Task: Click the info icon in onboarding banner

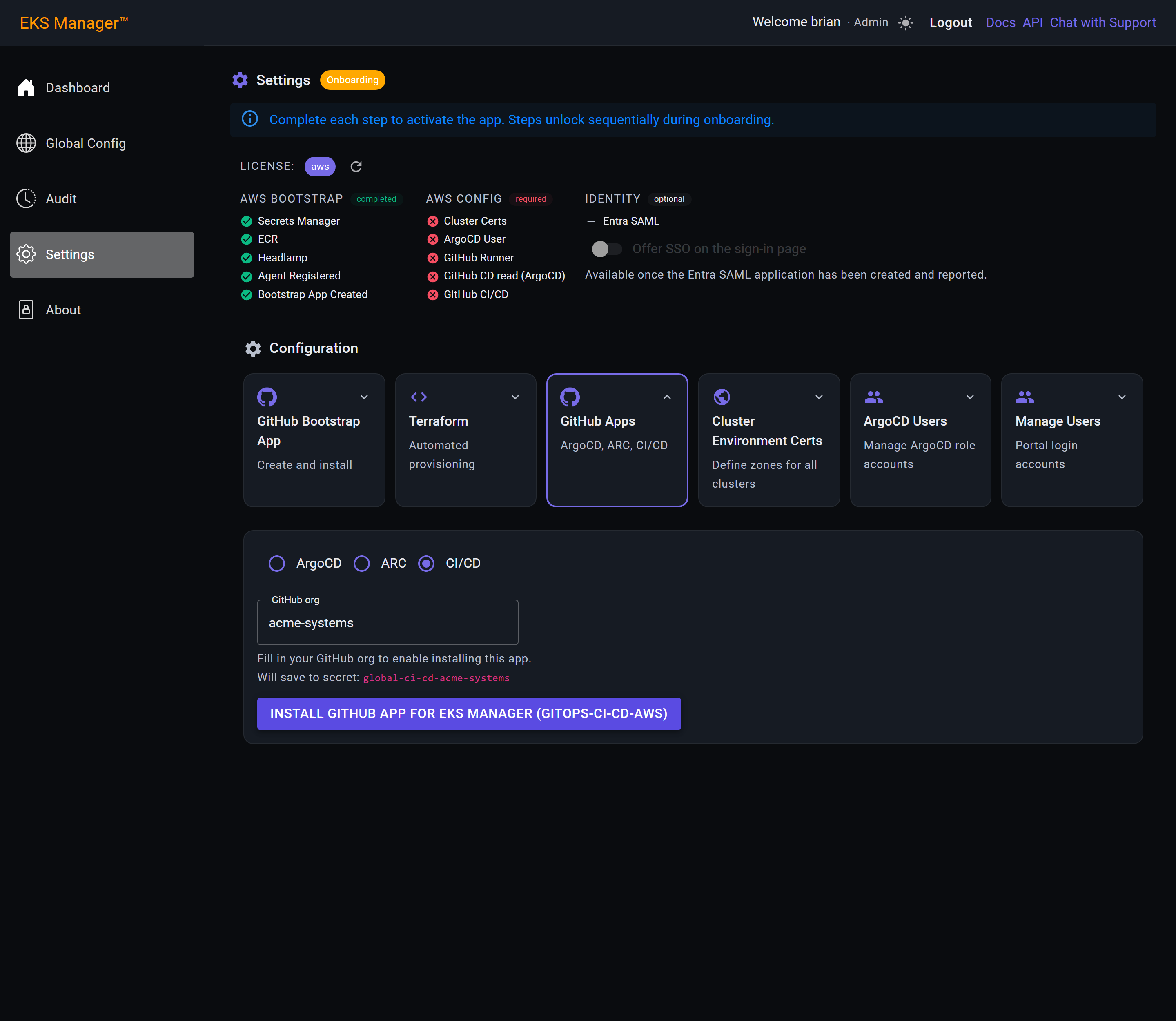Action: [250, 119]
